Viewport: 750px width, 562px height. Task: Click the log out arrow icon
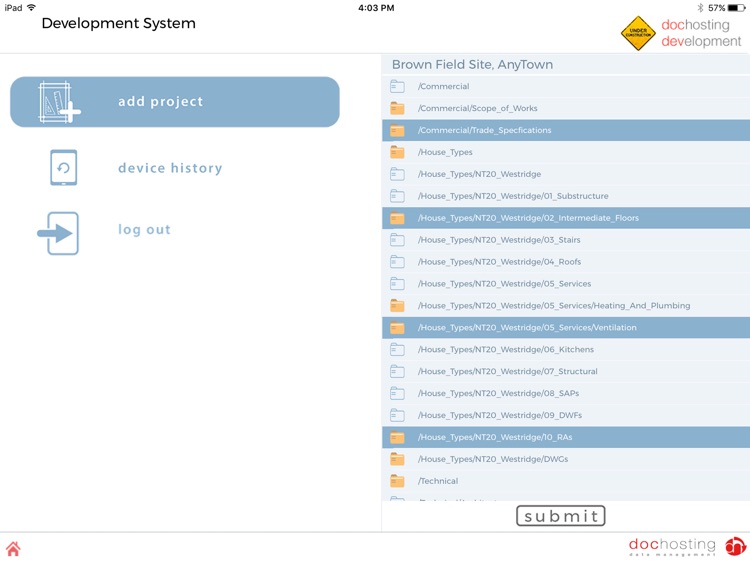58,233
